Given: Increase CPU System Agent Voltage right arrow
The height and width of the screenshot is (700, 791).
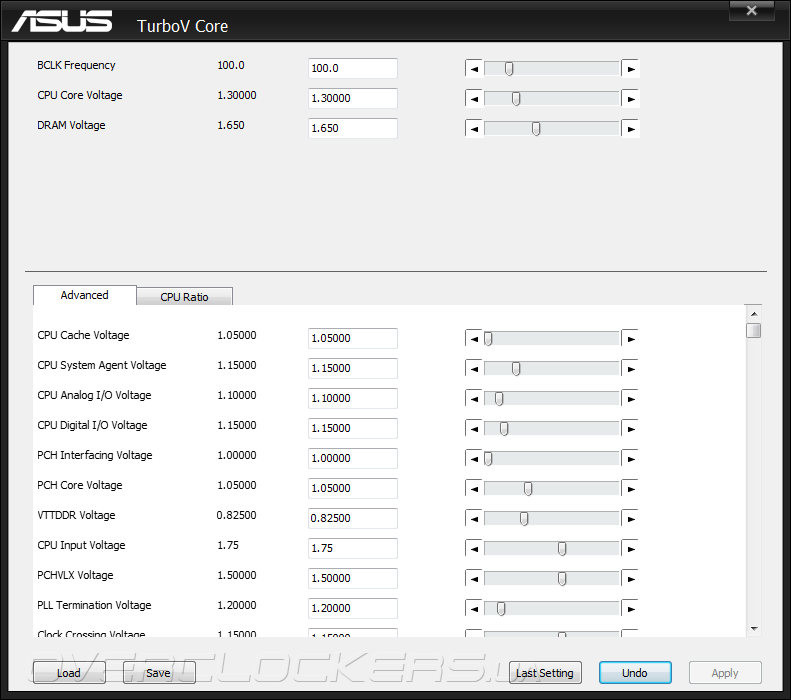Looking at the screenshot, I should 631,369.
